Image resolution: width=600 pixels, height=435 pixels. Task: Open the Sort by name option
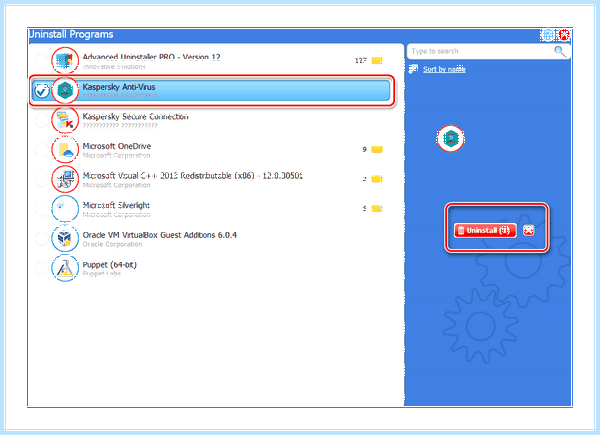click(x=444, y=69)
